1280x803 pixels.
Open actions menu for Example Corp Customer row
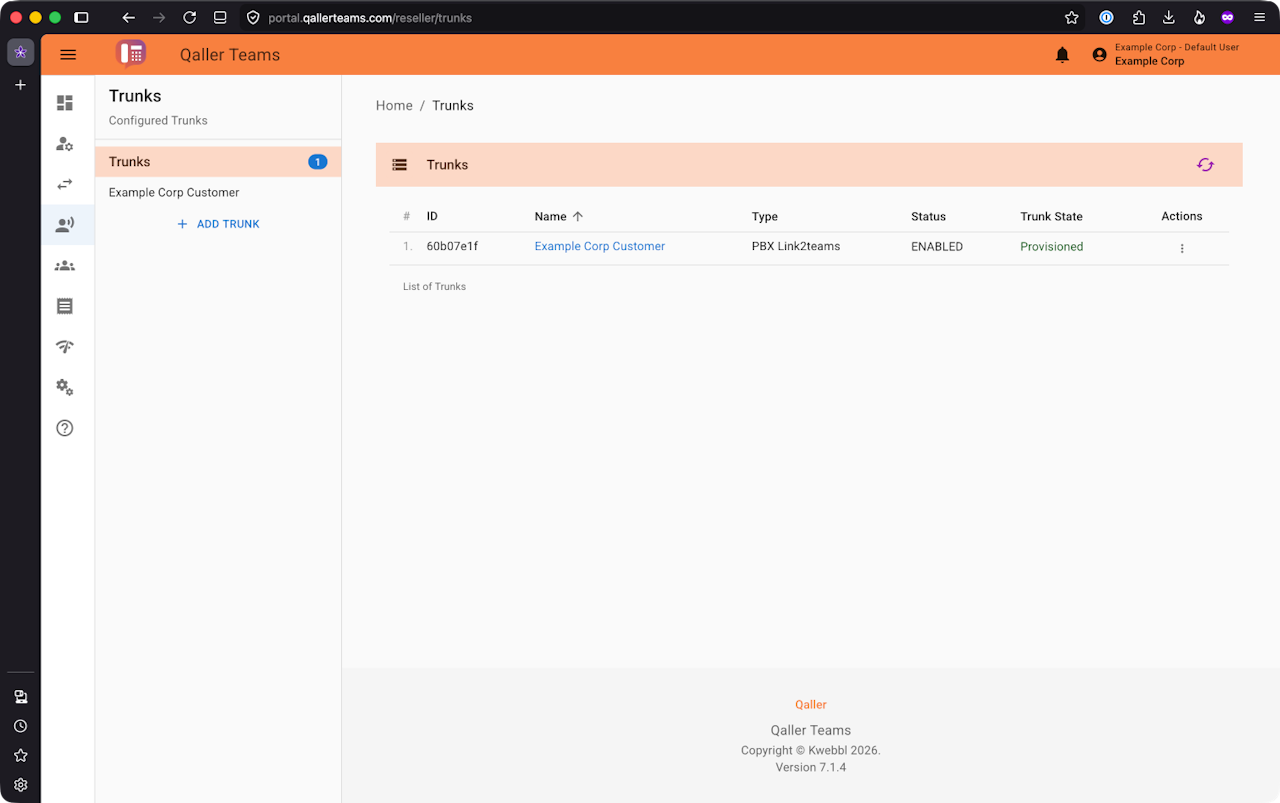(1182, 248)
